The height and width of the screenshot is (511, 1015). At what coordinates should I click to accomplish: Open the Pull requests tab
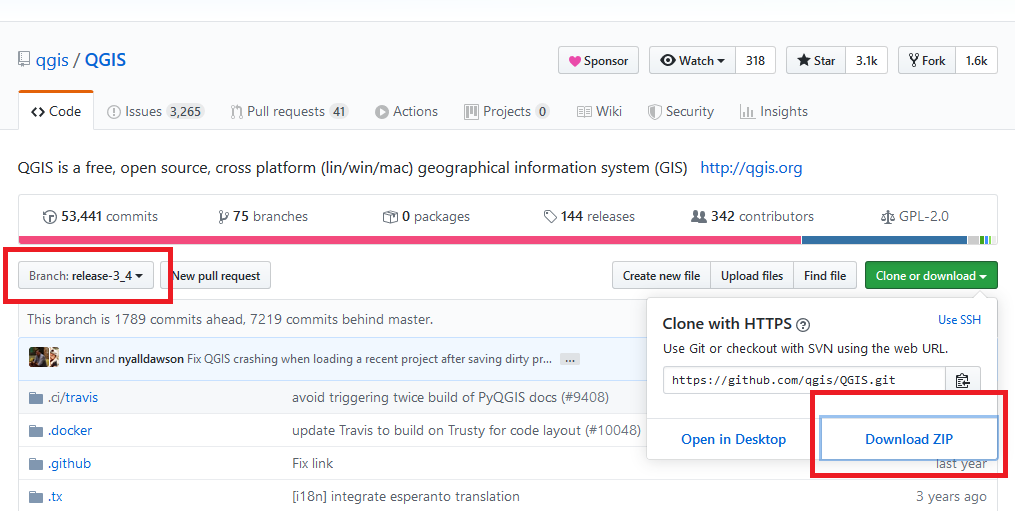288,112
